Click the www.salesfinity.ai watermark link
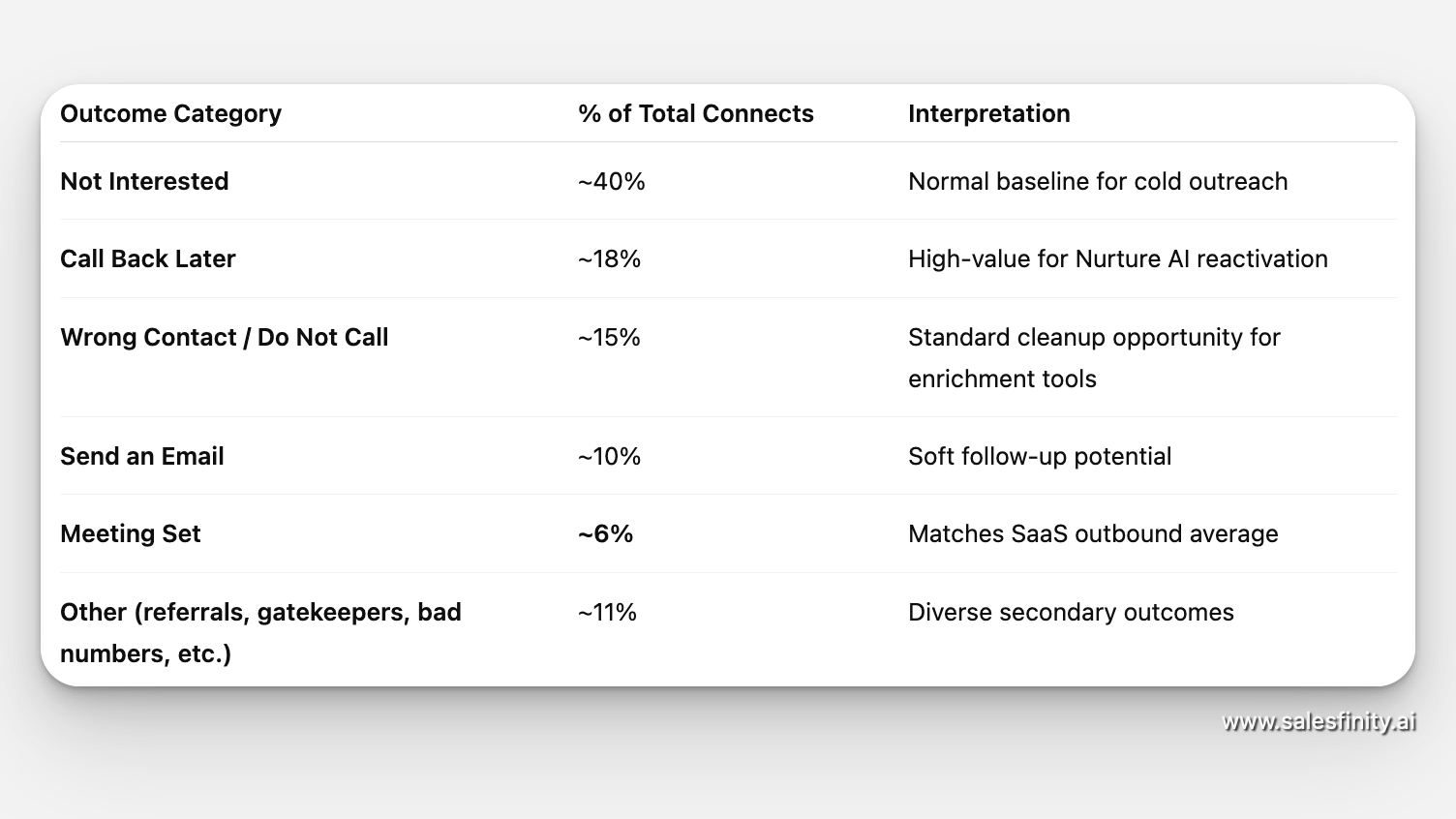 (1319, 721)
